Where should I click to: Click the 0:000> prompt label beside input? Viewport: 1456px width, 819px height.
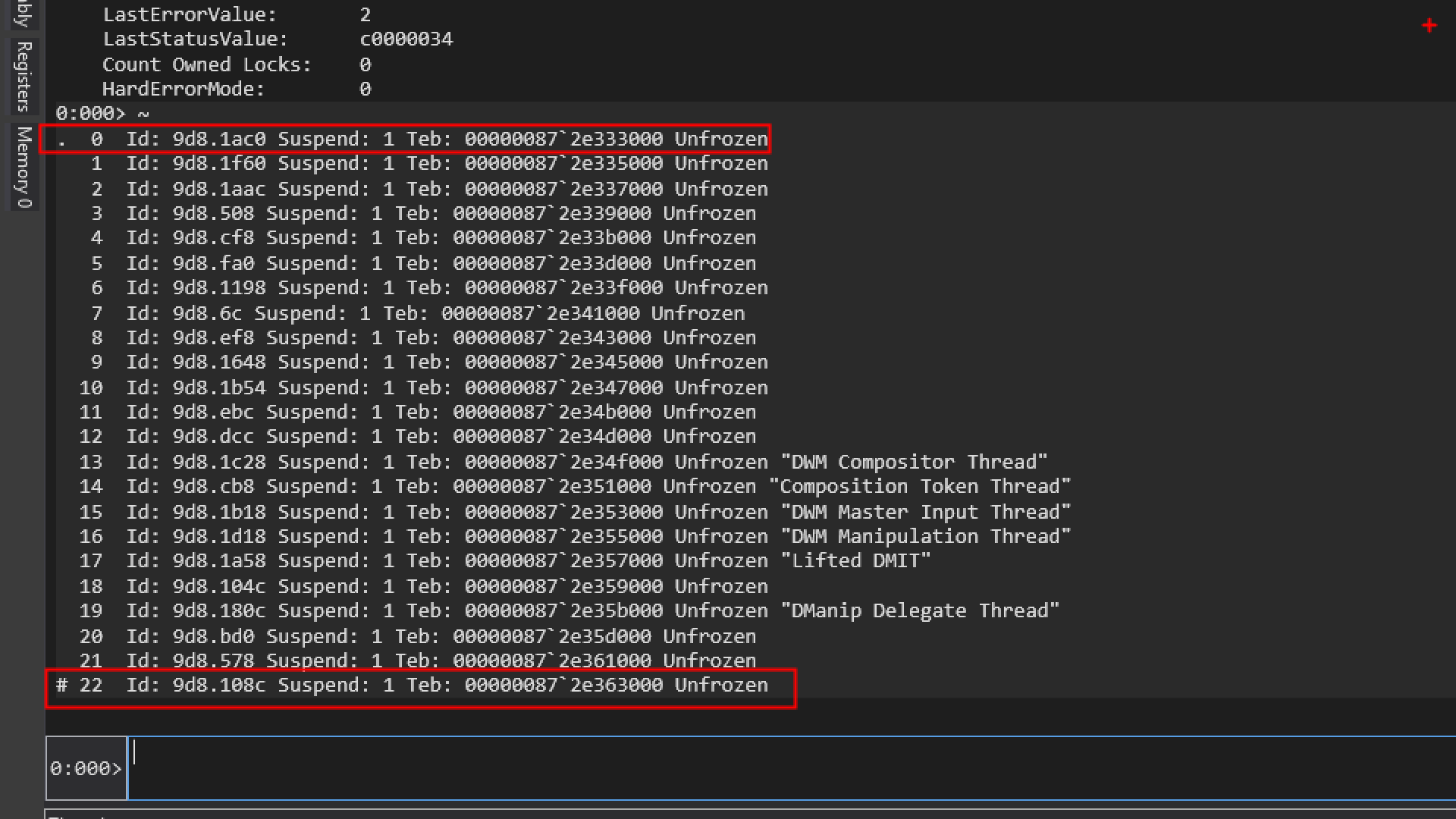(86, 768)
